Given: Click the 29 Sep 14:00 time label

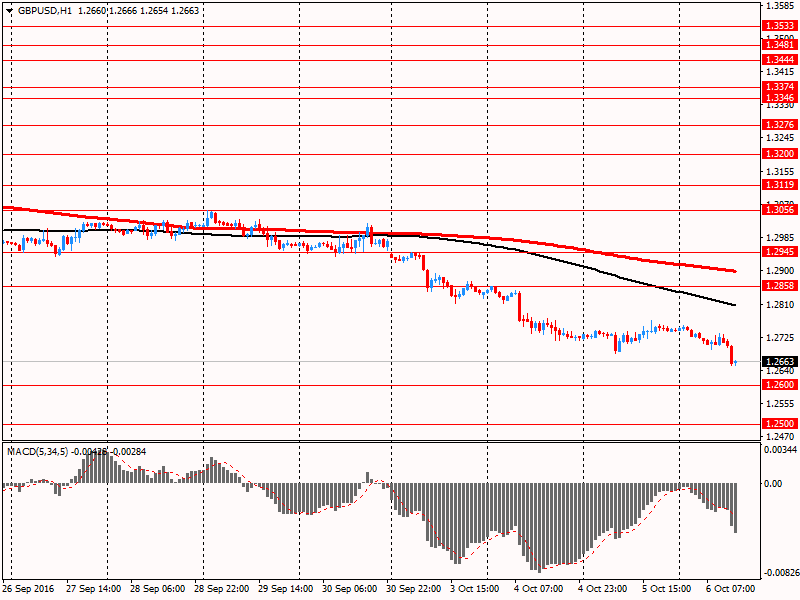Looking at the screenshot, I should click(286, 589).
